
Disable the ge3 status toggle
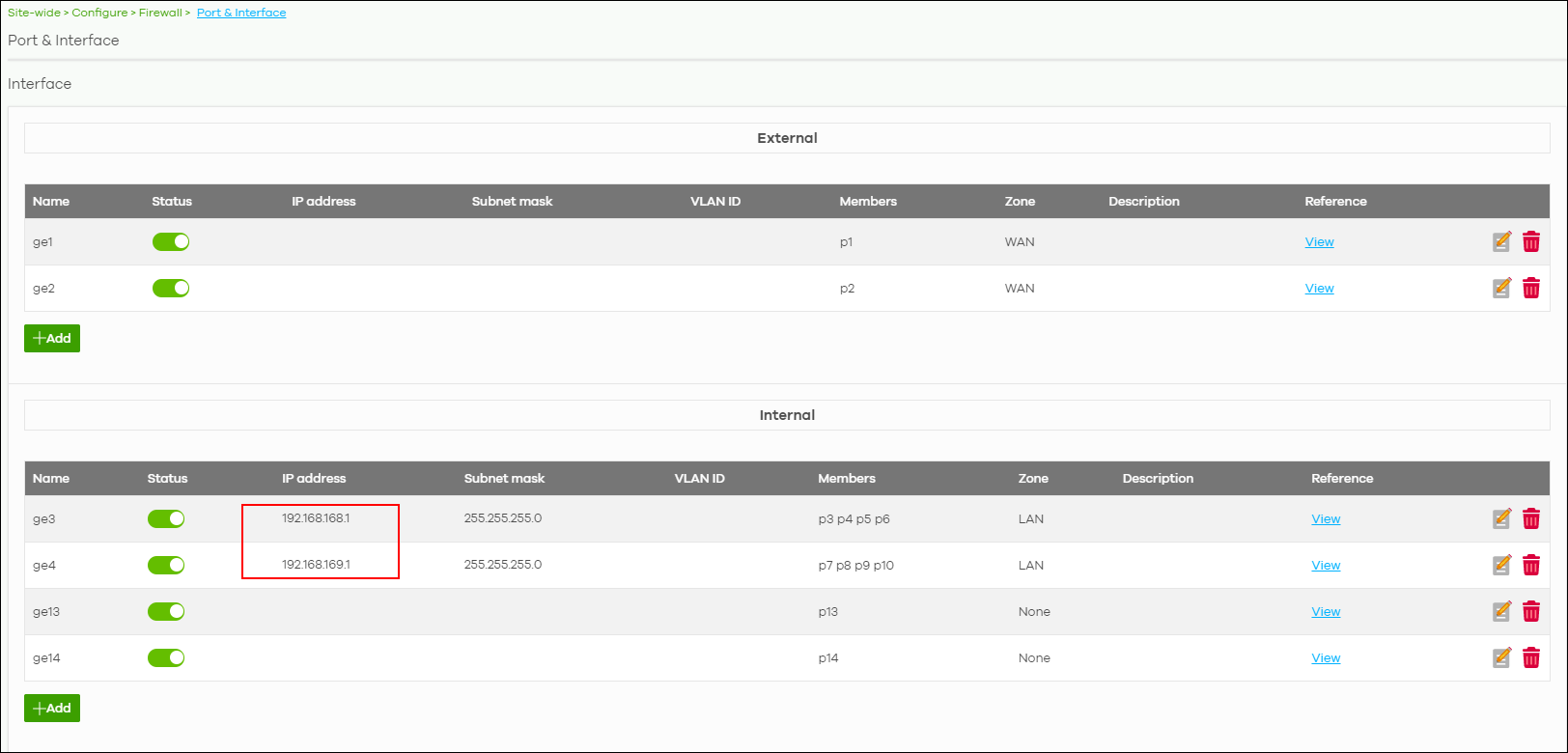(166, 518)
